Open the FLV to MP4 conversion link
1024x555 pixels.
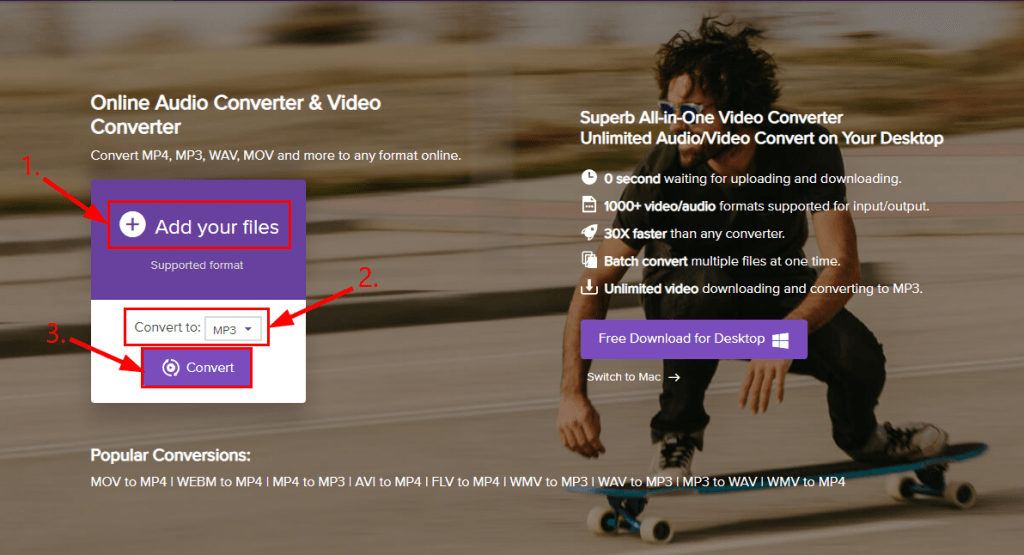[x=466, y=482]
